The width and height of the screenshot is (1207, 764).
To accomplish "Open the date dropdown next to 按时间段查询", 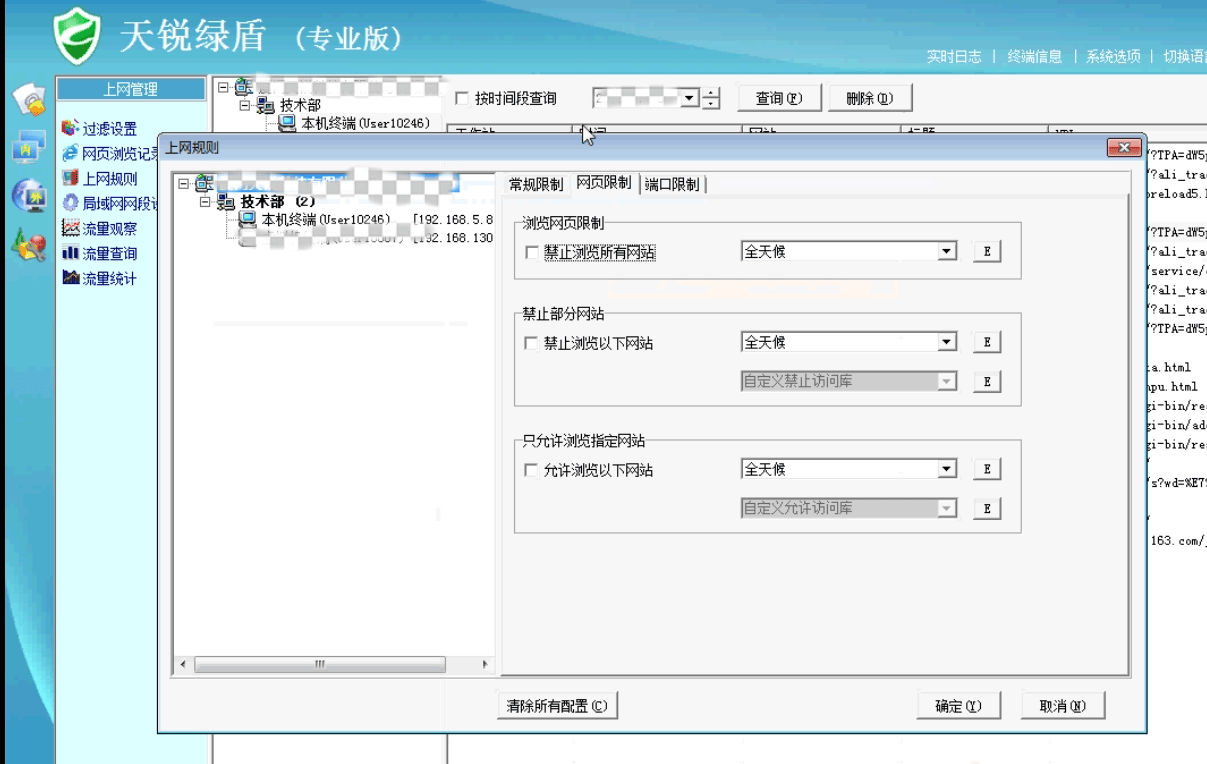I will pyautogui.click(x=689, y=98).
